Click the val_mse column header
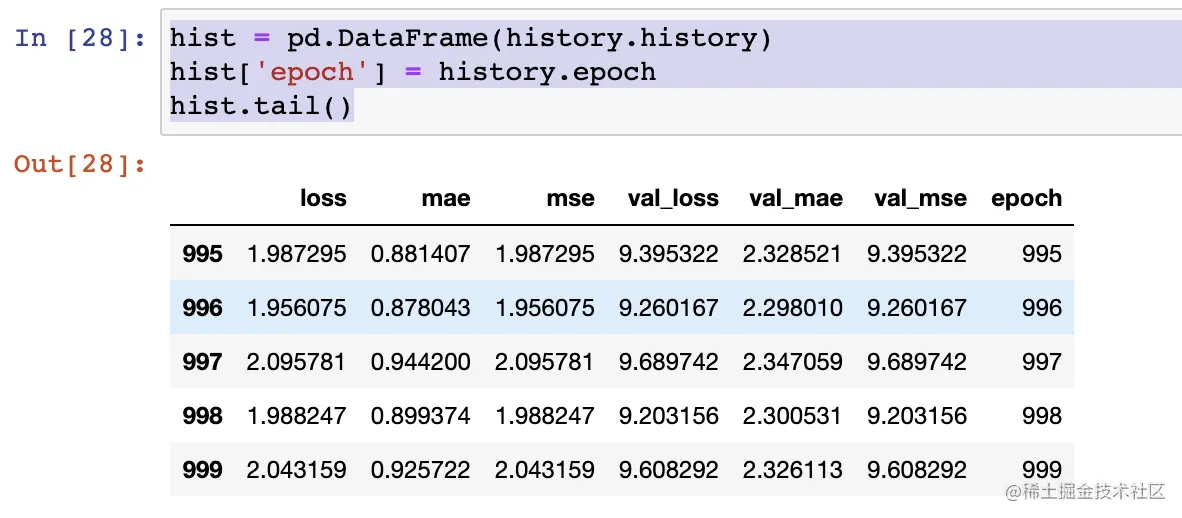Screen dimensions: 1182x518 (x=920, y=198)
